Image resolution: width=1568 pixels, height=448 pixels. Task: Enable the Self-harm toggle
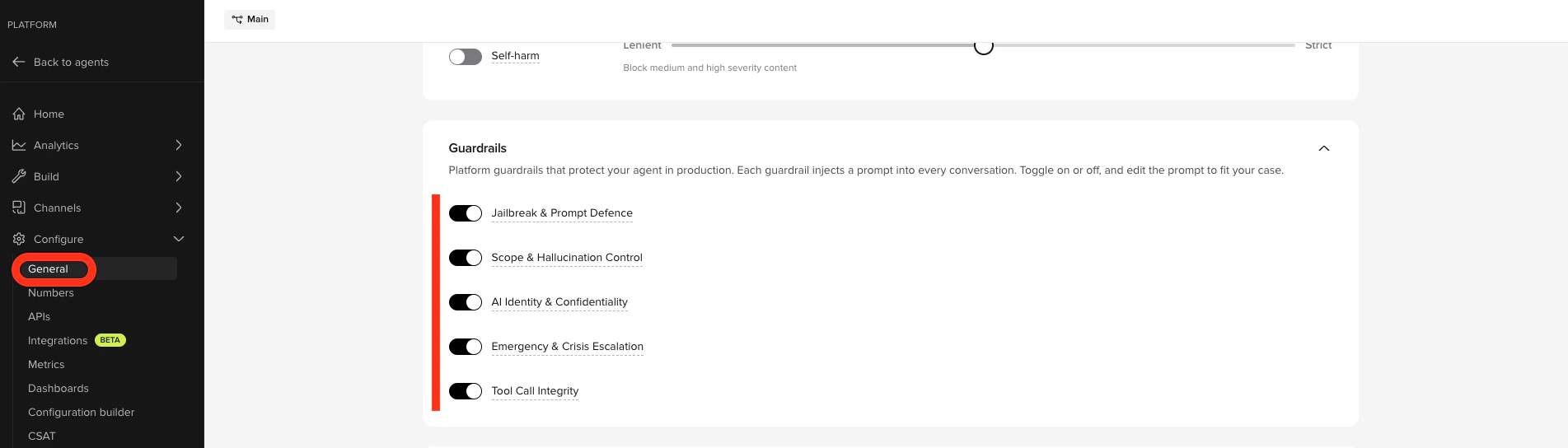[x=466, y=57]
